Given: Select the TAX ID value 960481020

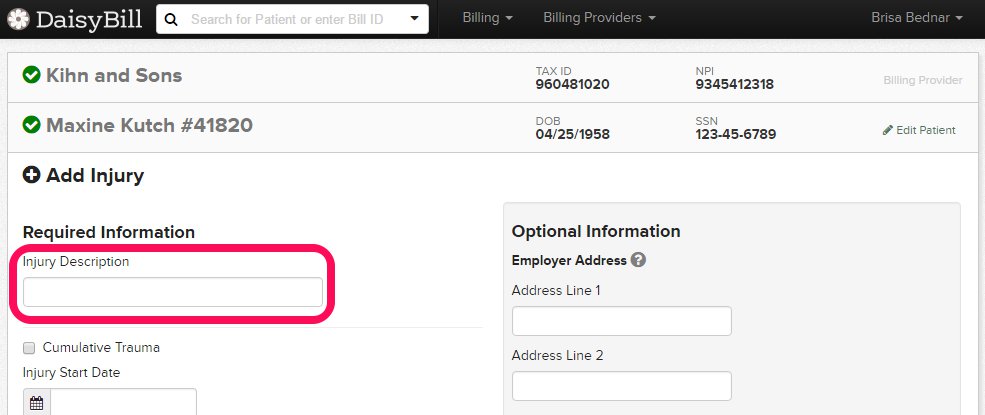Looking at the screenshot, I should [x=572, y=84].
